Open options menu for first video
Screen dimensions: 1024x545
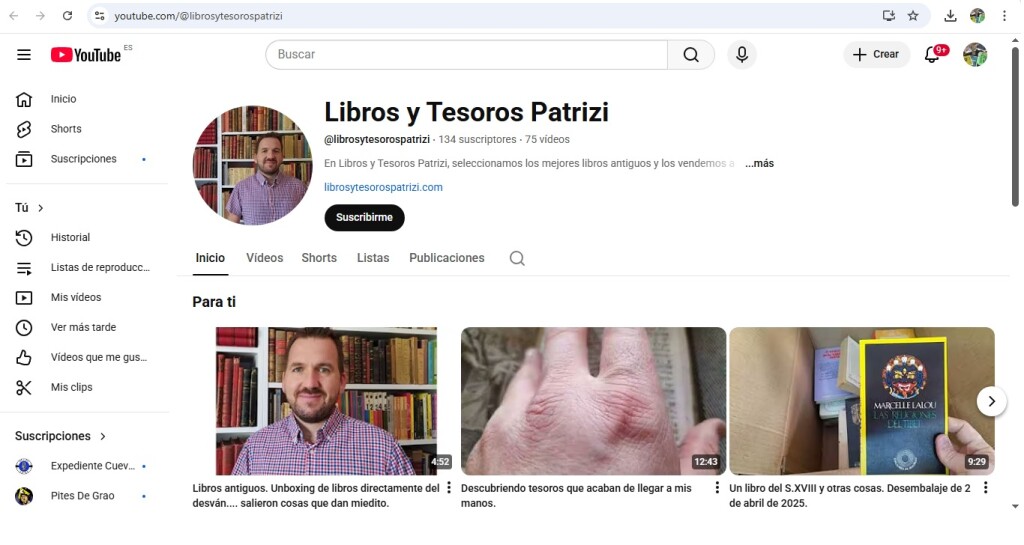(x=449, y=488)
